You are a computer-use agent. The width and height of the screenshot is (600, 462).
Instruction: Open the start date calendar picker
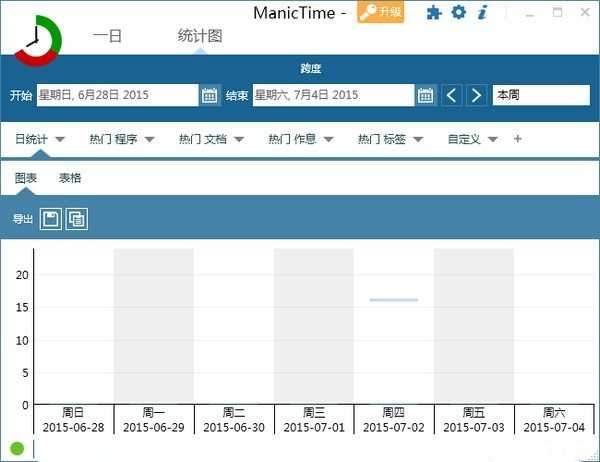pos(210,95)
